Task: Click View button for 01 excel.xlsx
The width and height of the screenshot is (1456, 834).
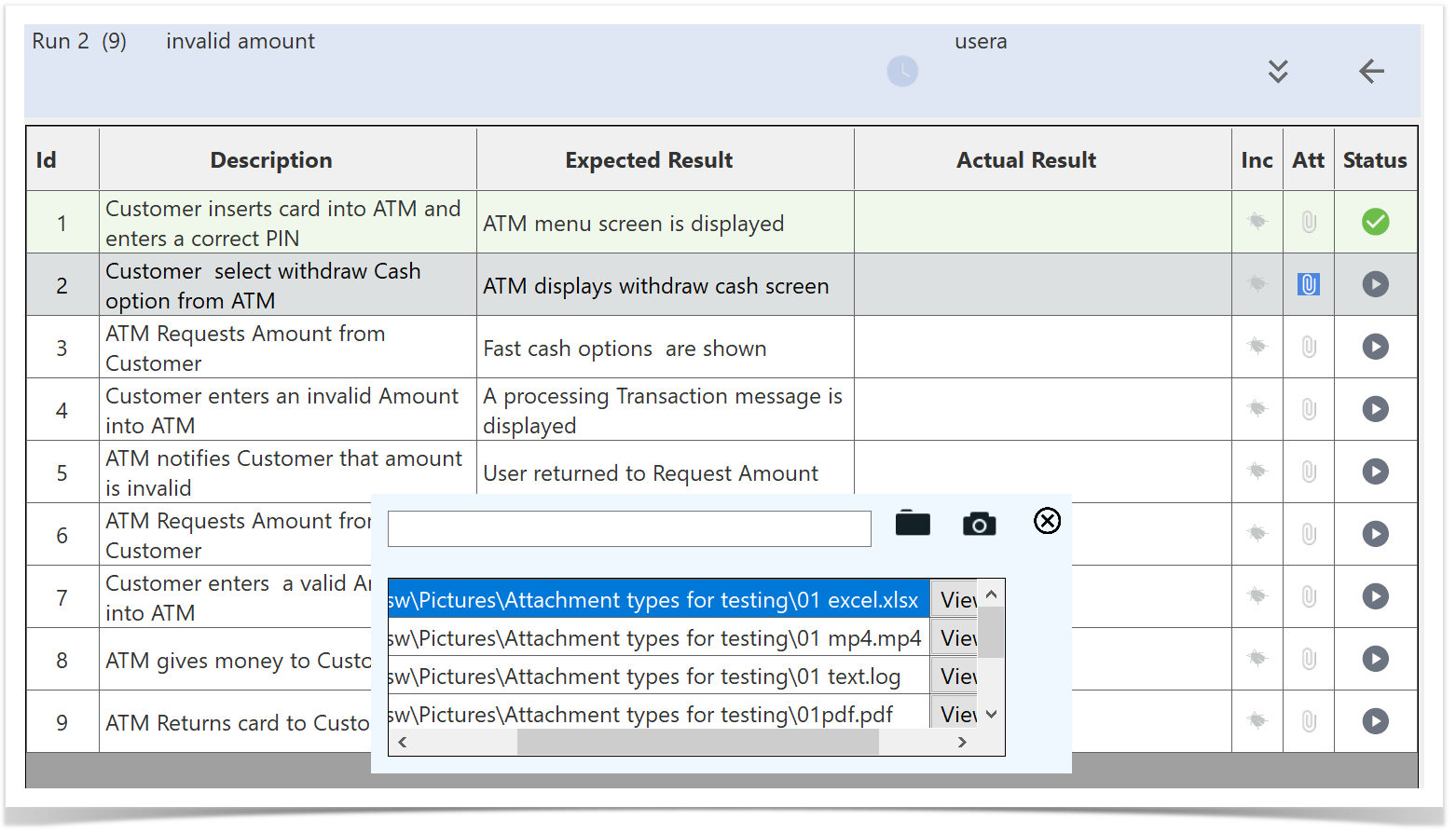Action: (x=955, y=599)
